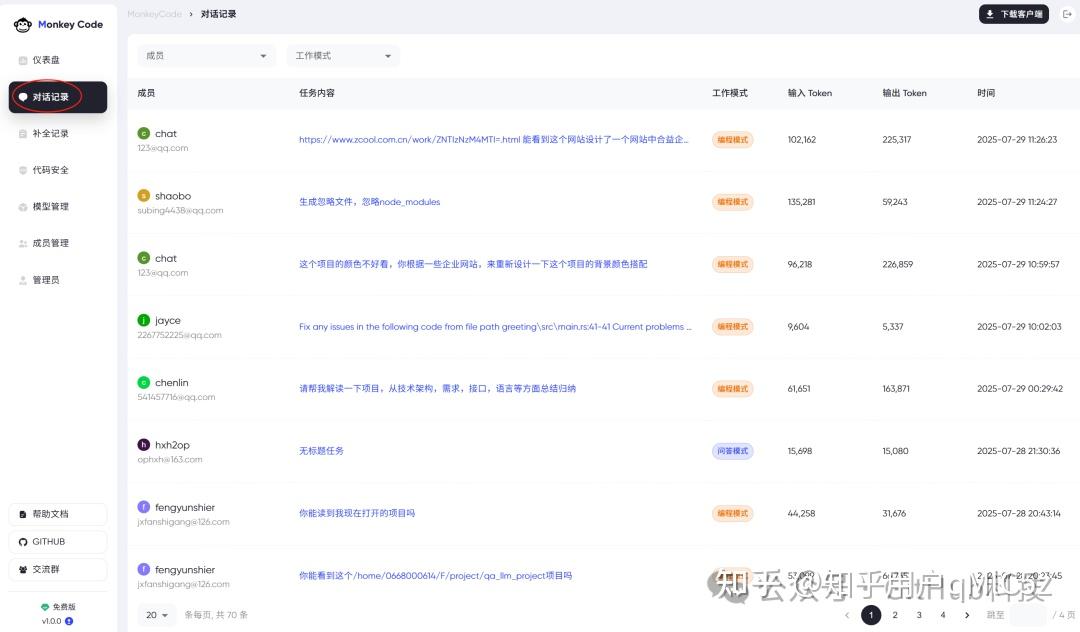
Task: Open the 代码安全 code security panel
Action: [55, 170]
